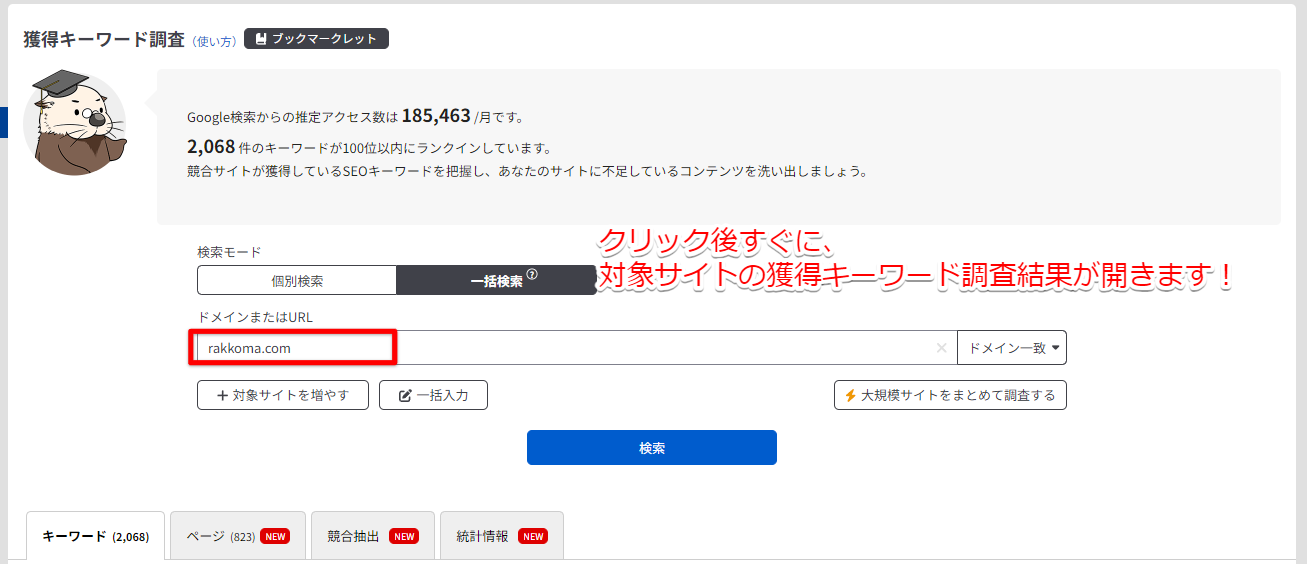Go to the 競合抽出 tab
This screenshot has width=1307, height=564.
pos(354,536)
